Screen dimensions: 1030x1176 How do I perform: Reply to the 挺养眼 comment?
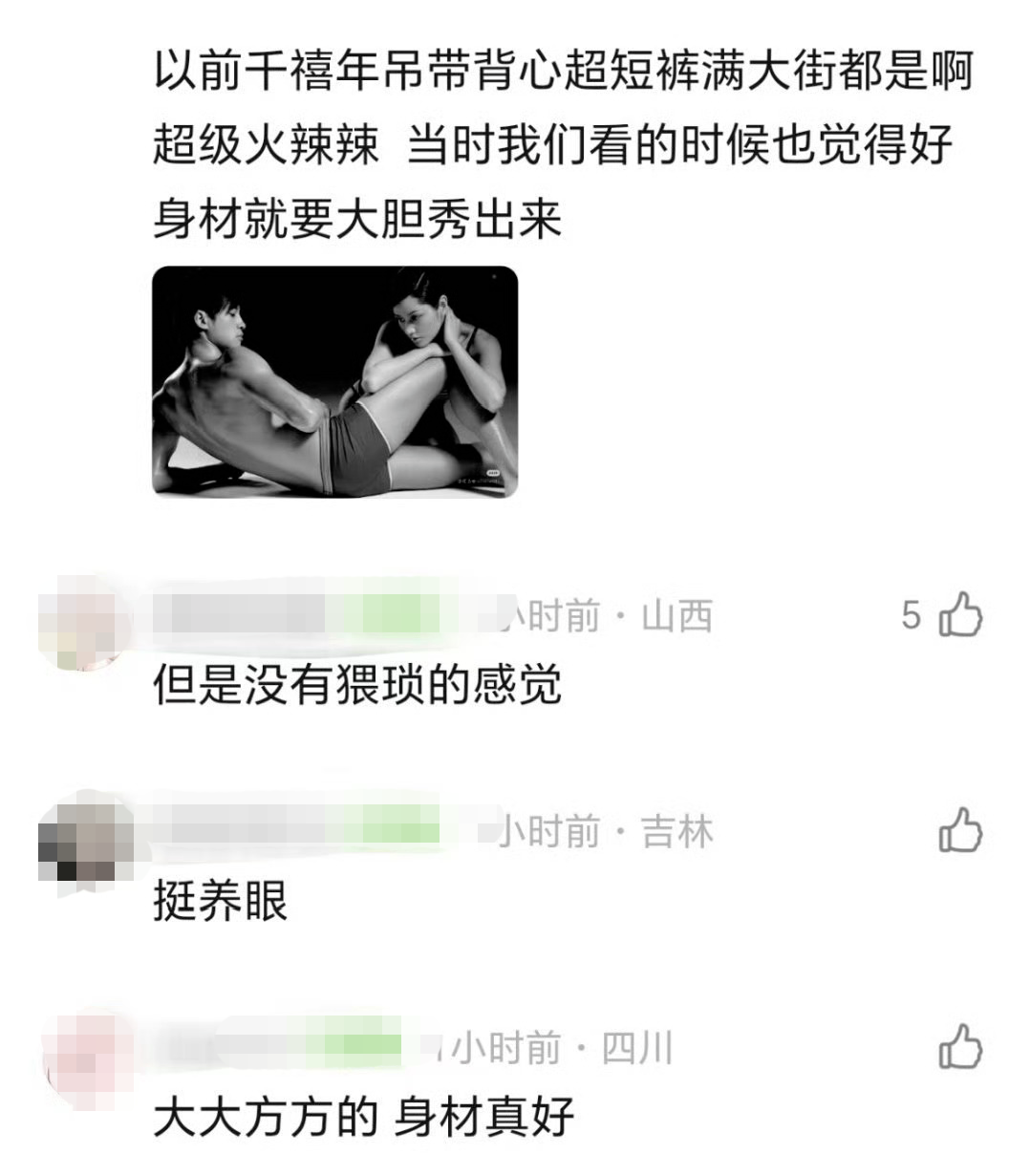(221, 901)
